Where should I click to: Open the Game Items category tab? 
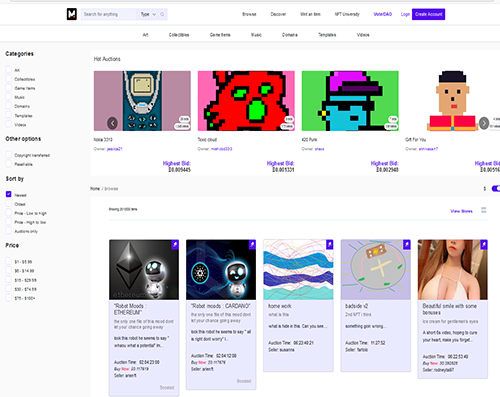coord(220,35)
